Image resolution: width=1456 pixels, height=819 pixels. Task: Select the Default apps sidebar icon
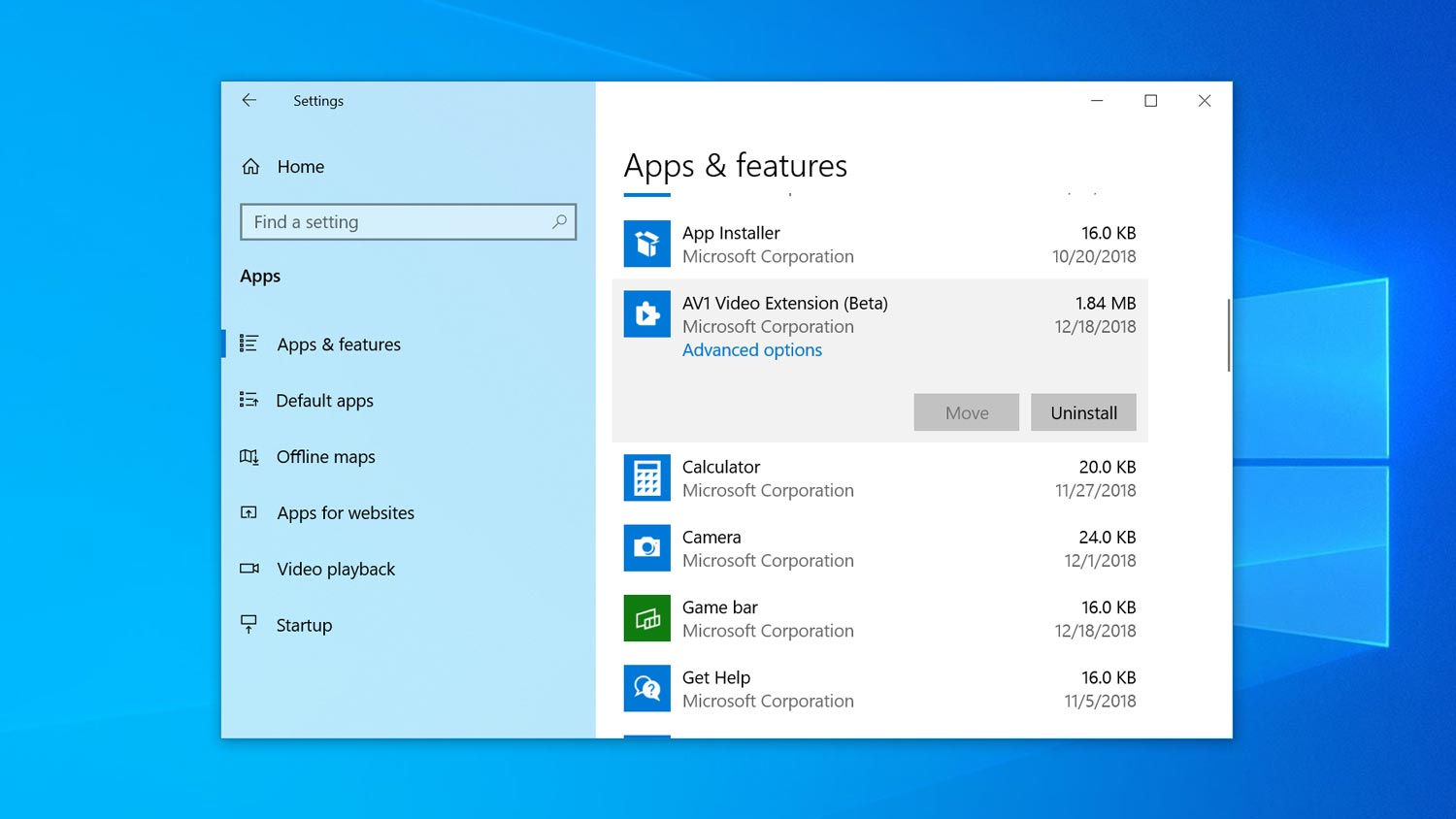[x=248, y=400]
